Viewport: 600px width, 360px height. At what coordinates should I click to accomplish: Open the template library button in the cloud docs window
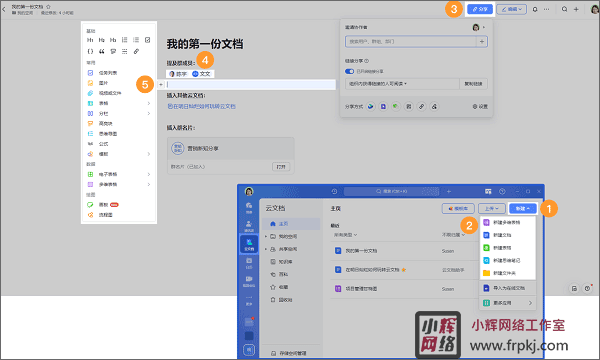[458, 209]
